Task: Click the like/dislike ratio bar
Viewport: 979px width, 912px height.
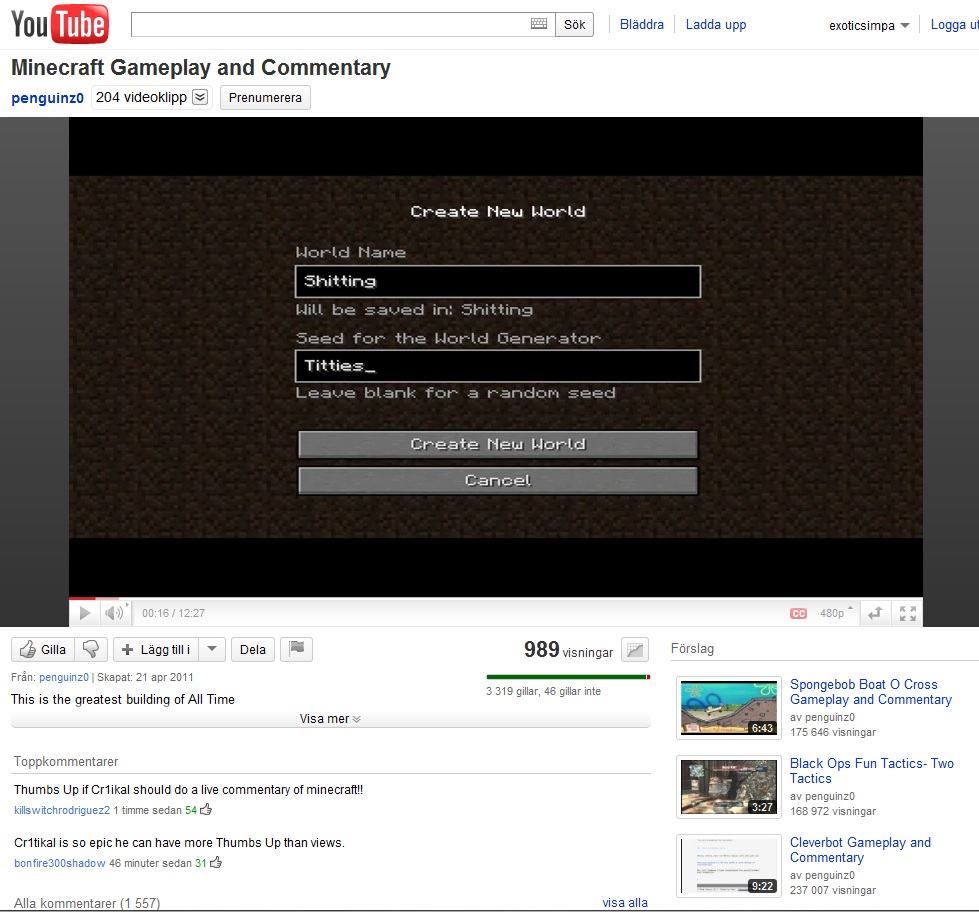Action: click(568, 677)
